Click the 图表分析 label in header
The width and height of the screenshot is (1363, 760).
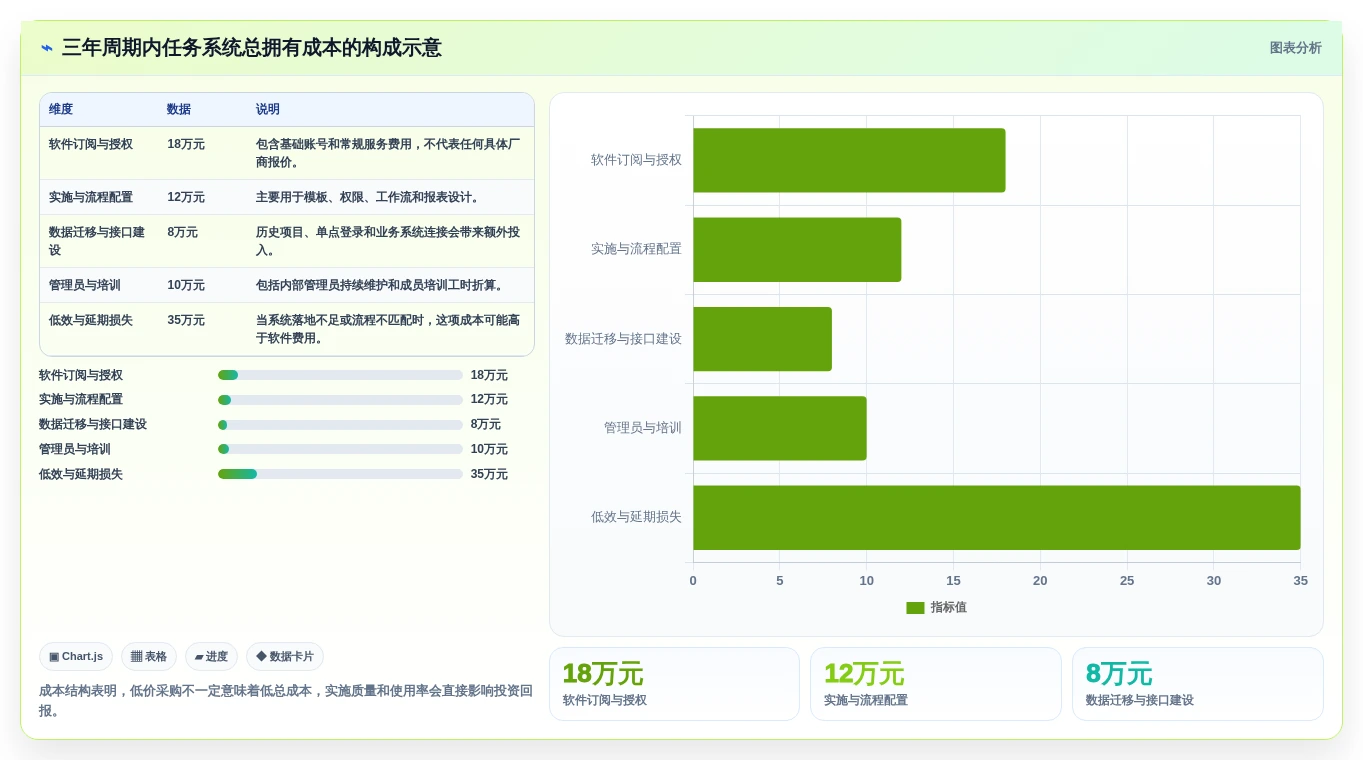[1295, 48]
